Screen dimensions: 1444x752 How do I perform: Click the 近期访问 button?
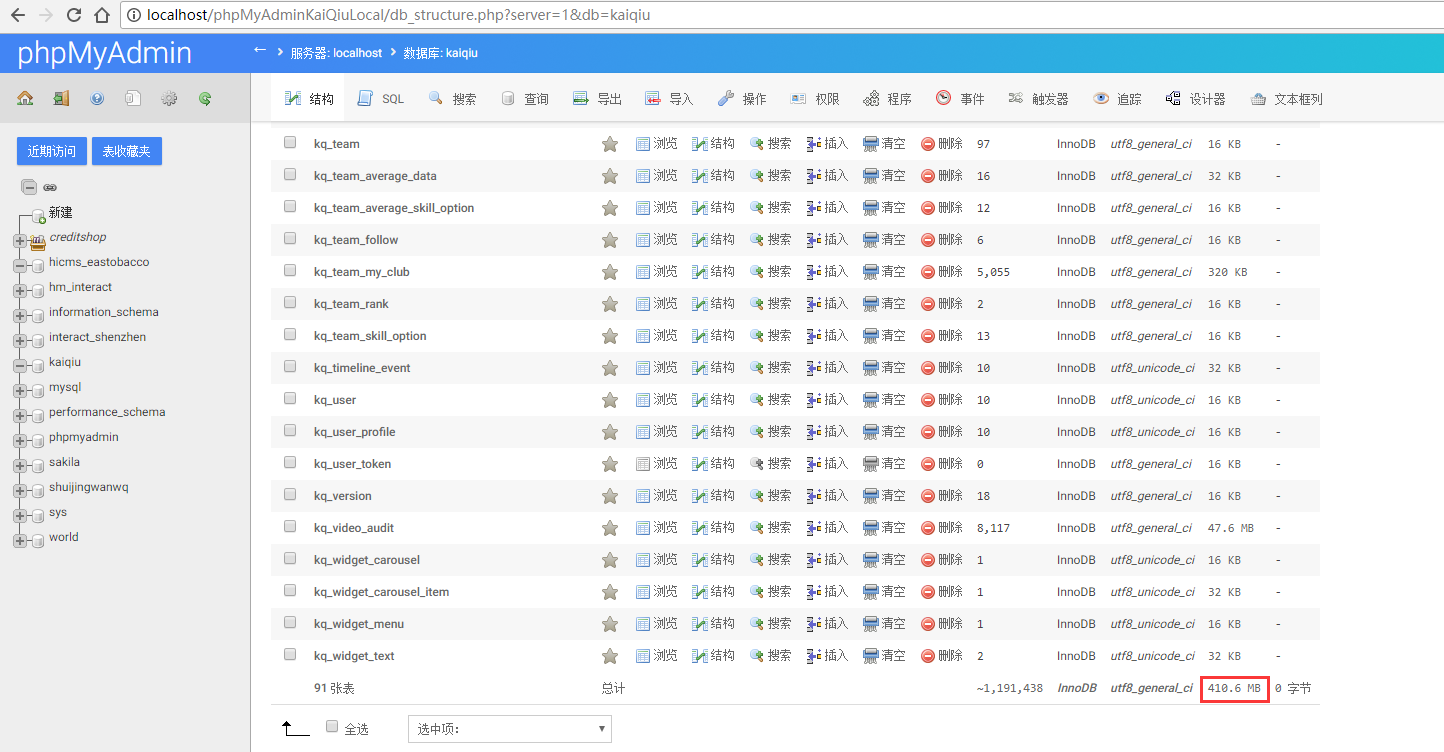tap(52, 151)
